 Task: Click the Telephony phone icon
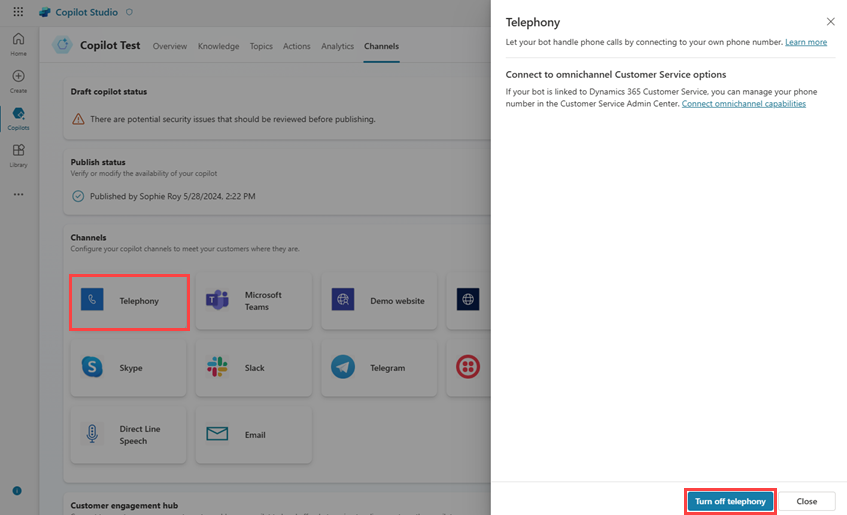click(92, 299)
